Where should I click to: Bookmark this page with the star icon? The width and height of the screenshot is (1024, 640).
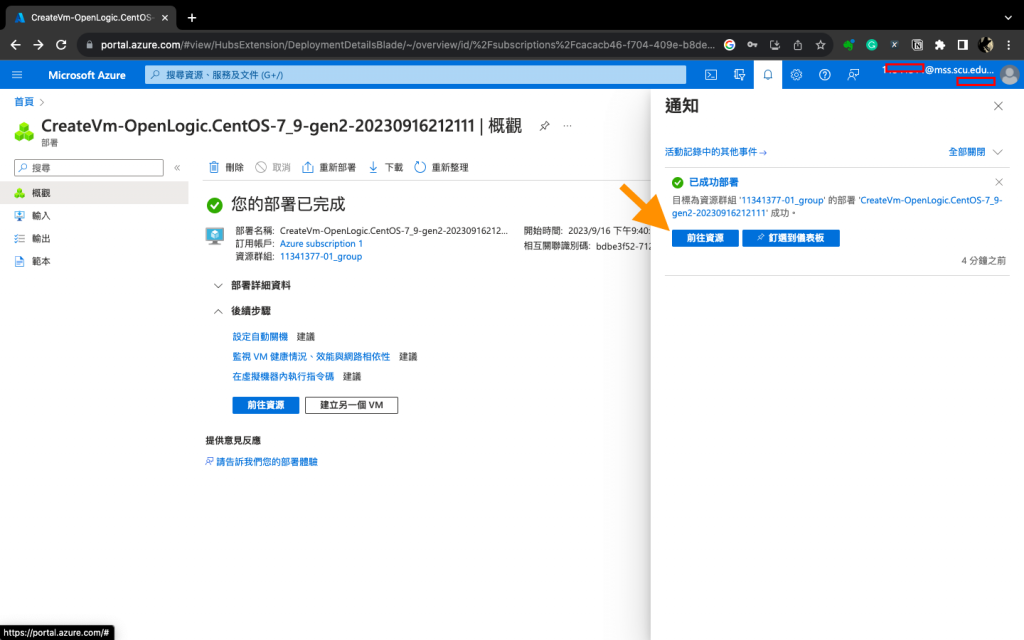[820, 45]
